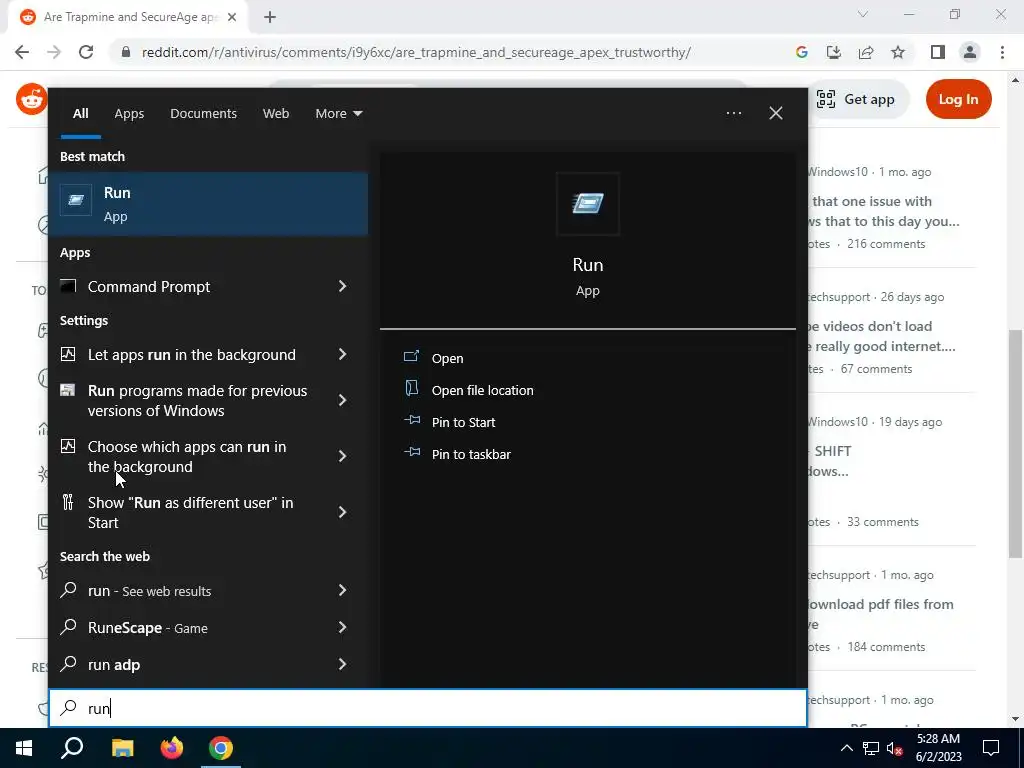Open File Explorer from taskbar
Viewport: 1024px width, 768px height.
click(x=122, y=748)
